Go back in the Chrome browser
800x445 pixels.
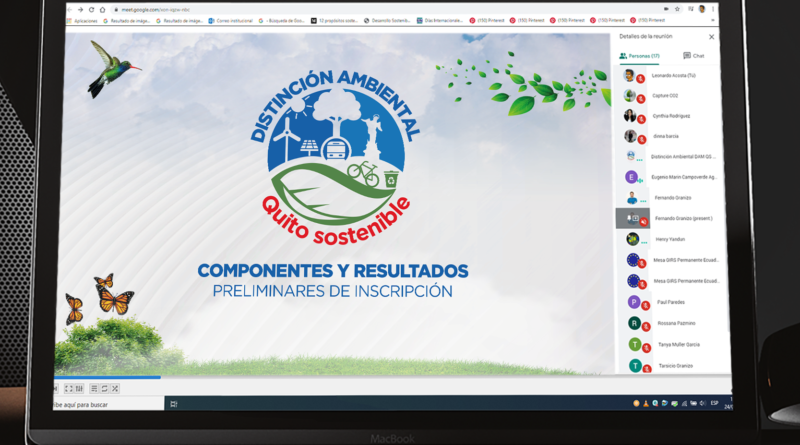click(70, 10)
